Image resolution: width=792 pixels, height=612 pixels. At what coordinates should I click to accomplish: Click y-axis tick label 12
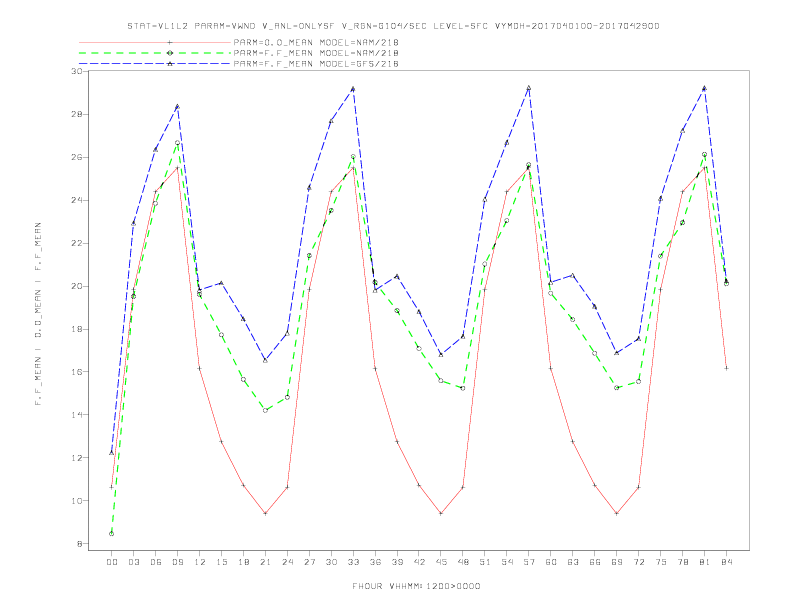(x=77, y=457)
